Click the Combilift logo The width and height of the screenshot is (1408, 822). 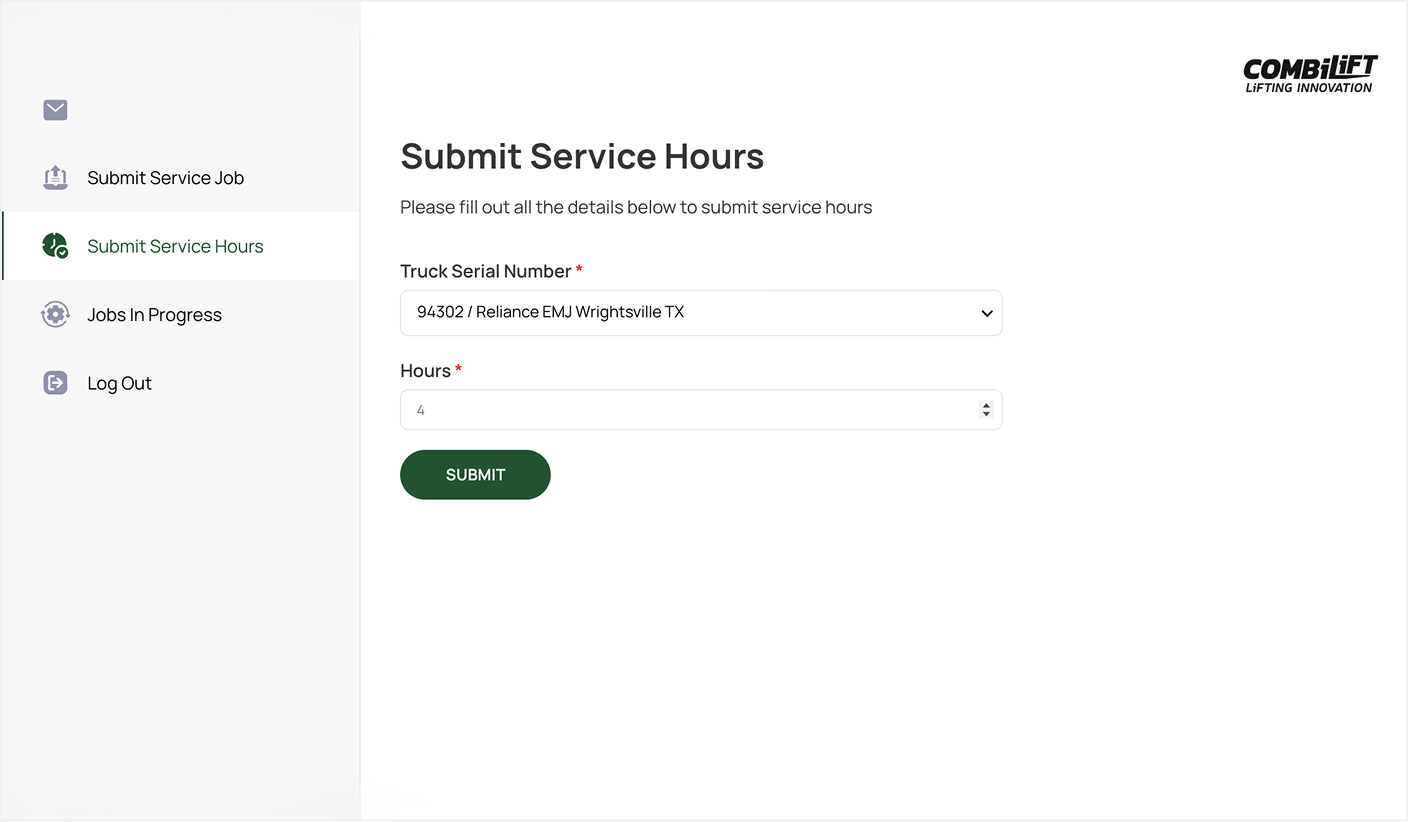coord(1309,75)
